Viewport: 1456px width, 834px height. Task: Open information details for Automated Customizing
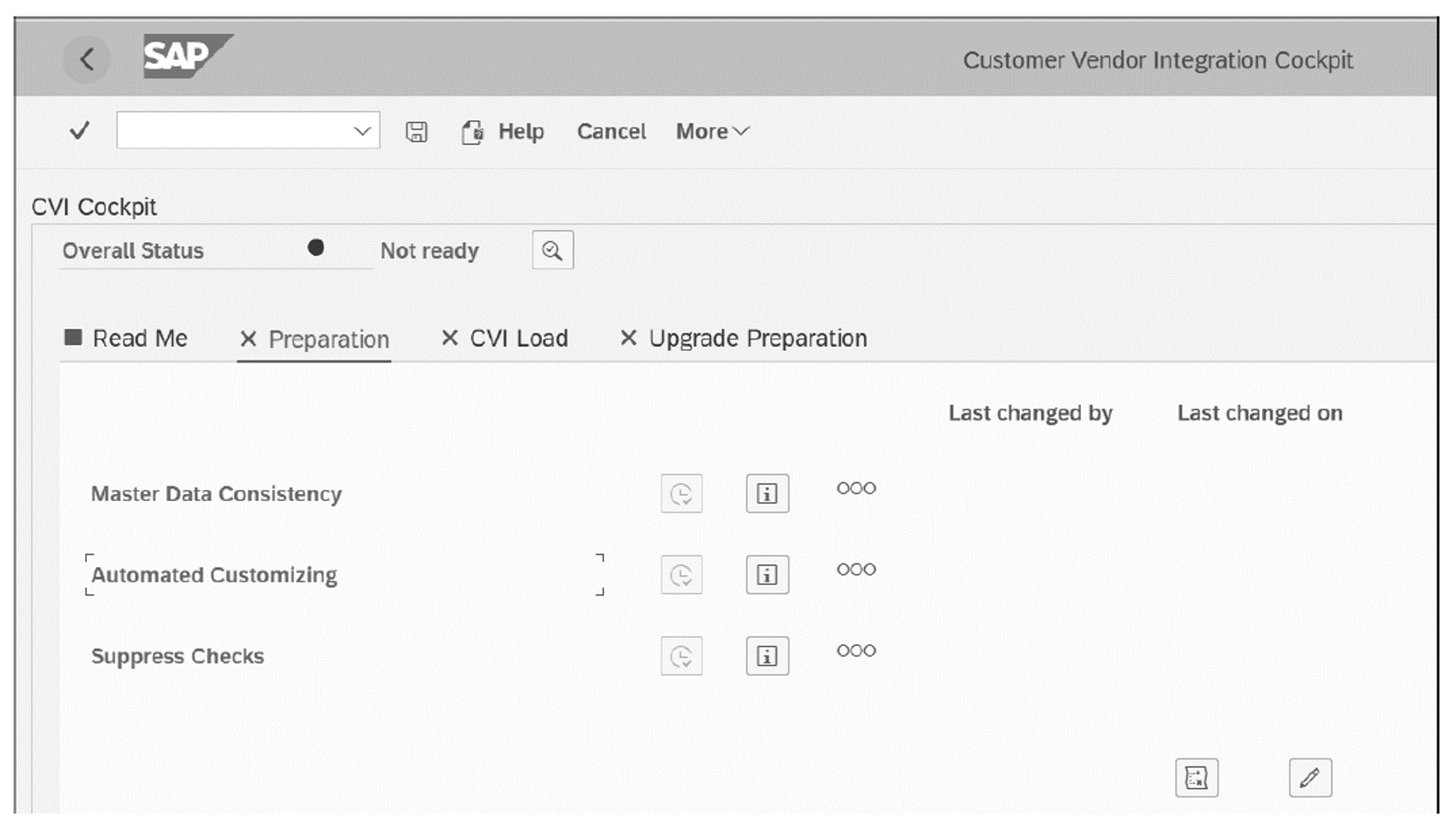tap(768, 575)
